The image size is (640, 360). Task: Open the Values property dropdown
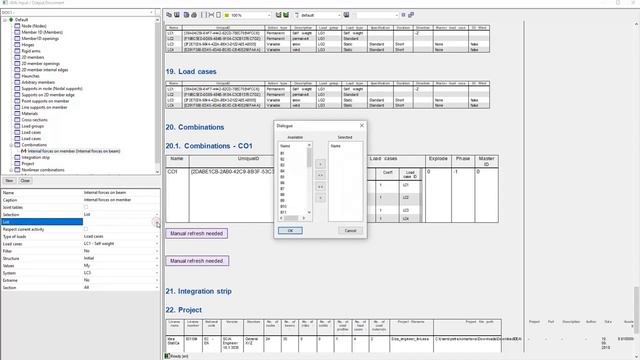coord(157,266)
